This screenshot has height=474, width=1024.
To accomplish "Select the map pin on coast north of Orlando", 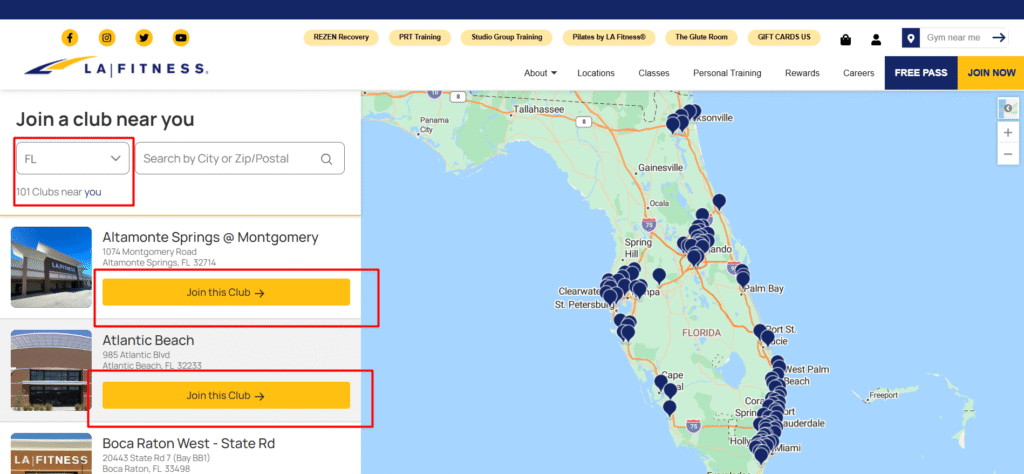I will tap(719, 201).
